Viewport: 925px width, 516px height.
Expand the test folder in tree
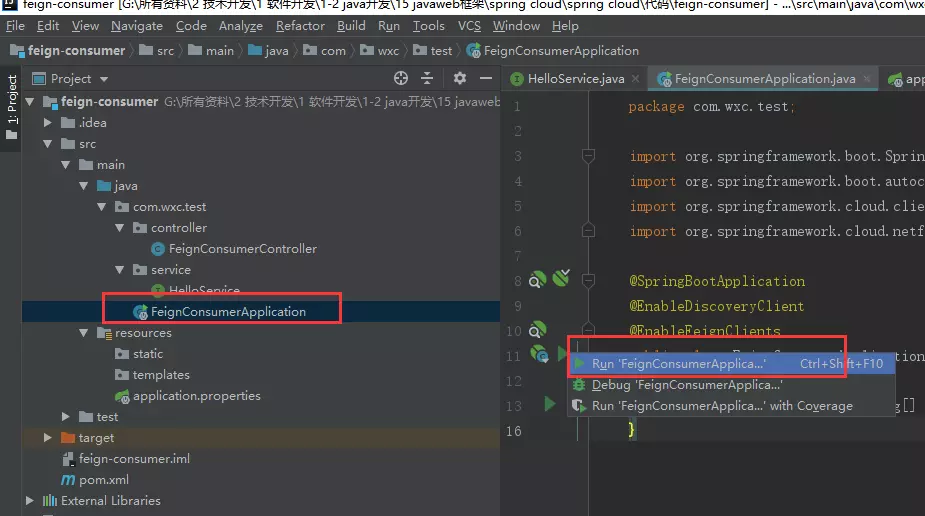(x=65, y=417)
